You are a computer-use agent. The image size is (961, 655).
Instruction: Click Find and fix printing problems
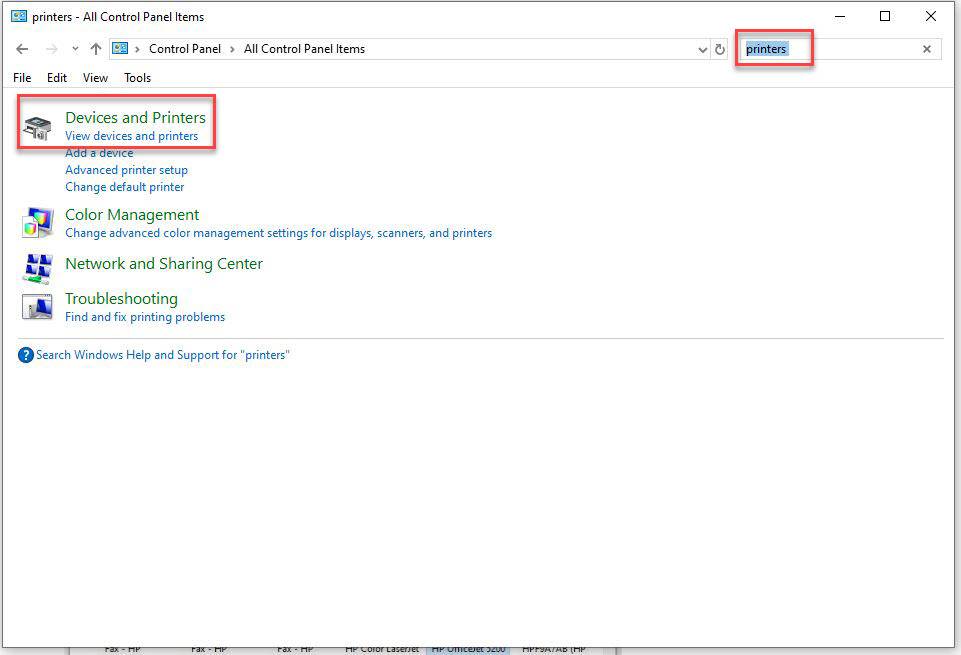(x=145, y=317)
